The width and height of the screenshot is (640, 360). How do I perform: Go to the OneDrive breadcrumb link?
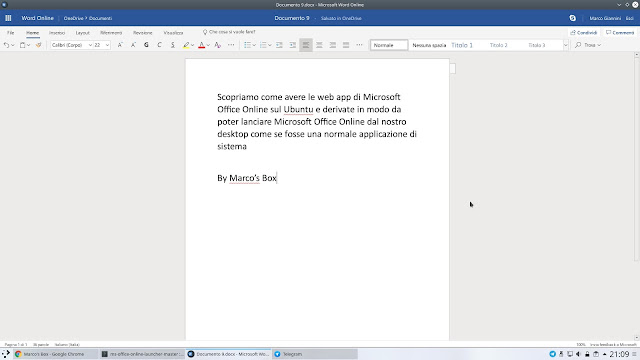[x=73, y=18]
